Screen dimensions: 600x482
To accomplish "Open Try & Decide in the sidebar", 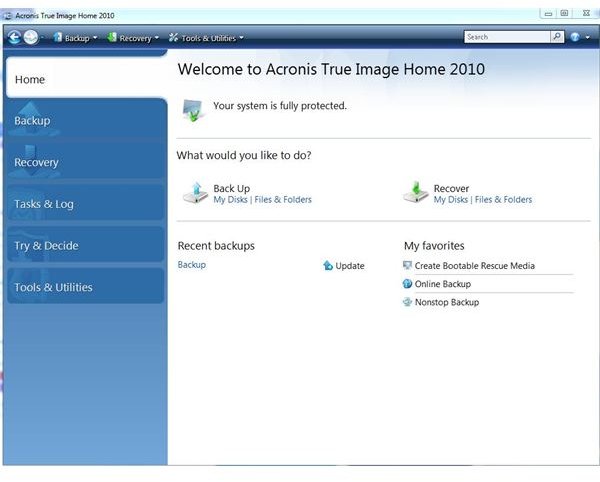I will click(86, 245).
